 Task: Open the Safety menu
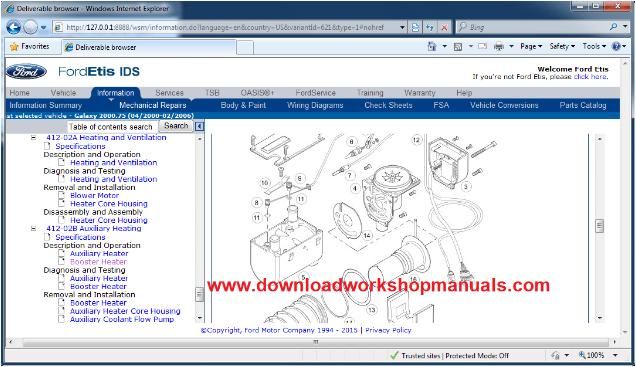(x=562, y=46)
